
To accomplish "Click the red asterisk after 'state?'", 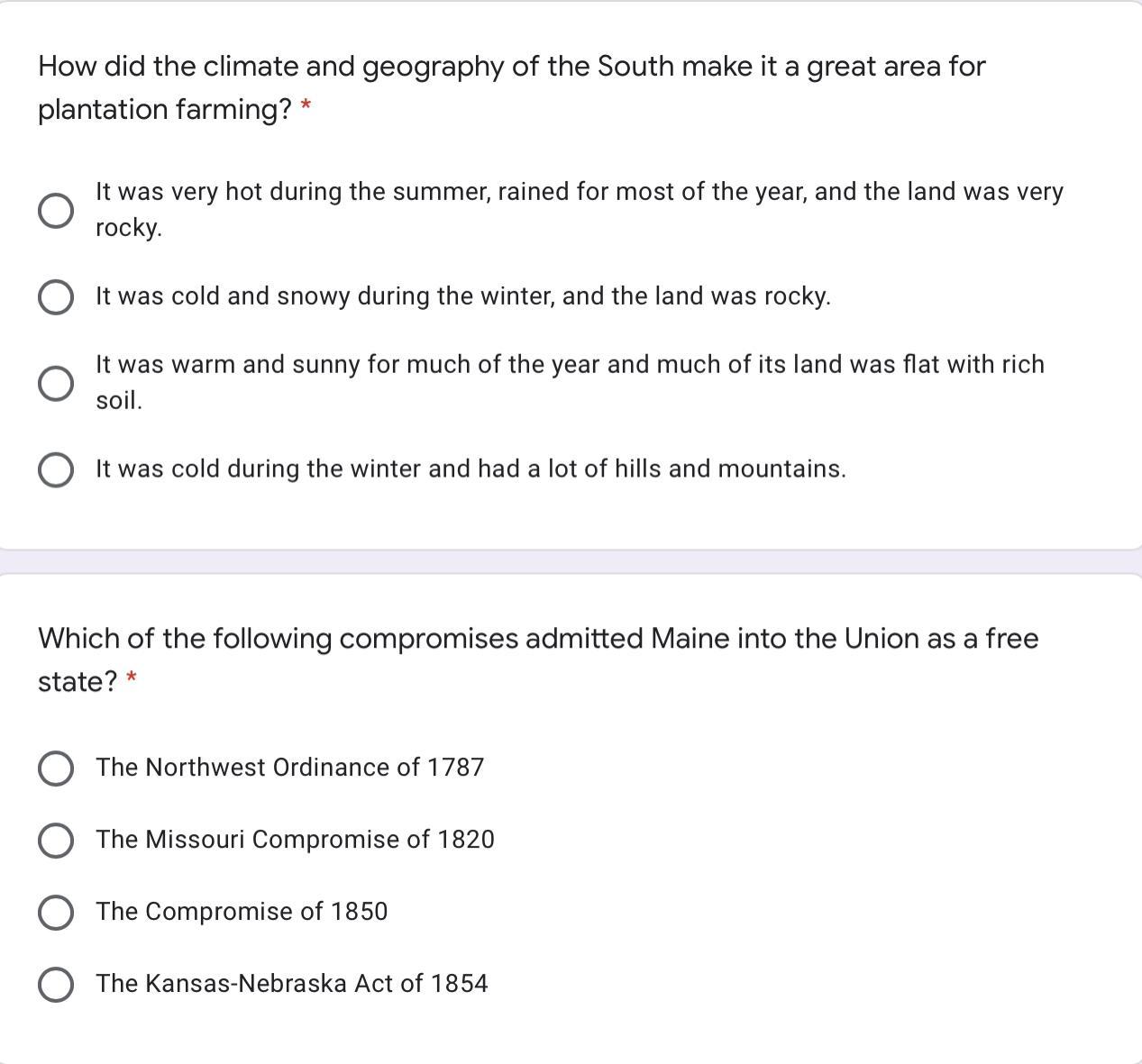I will point(132,678).
